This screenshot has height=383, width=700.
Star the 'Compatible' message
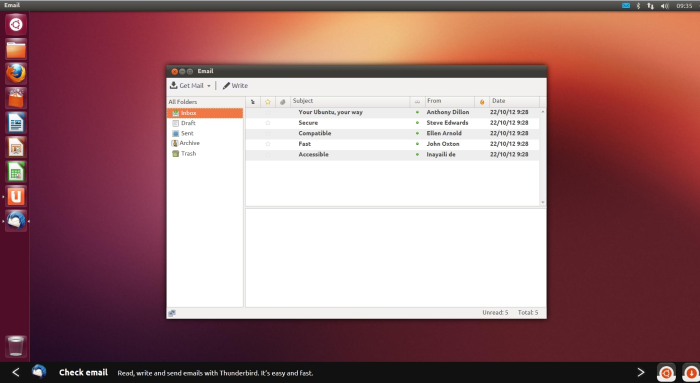[x=268, y=133]
